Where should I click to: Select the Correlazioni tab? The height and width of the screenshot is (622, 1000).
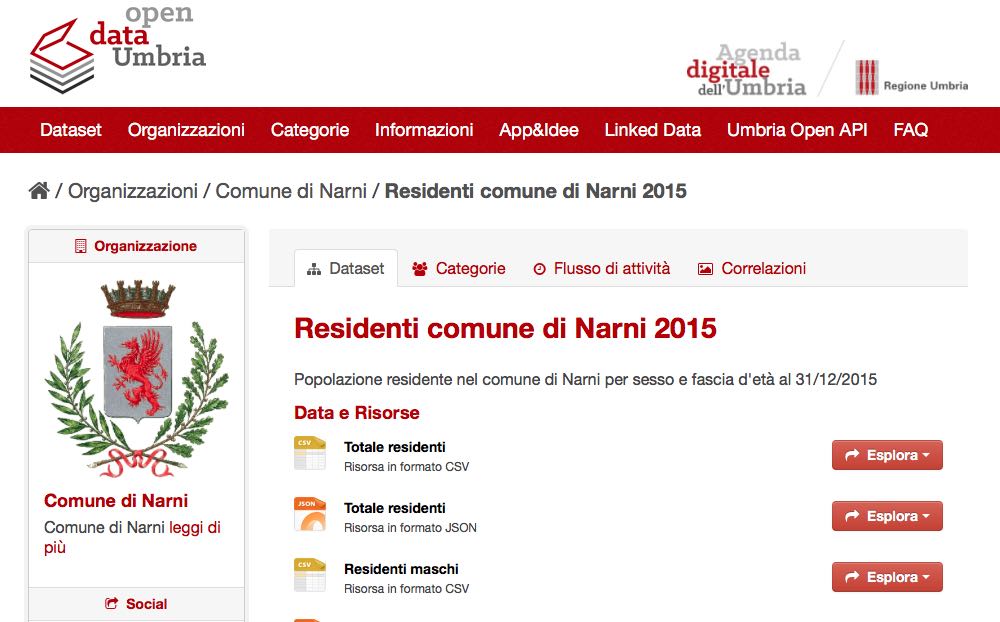tap(752, 268)
